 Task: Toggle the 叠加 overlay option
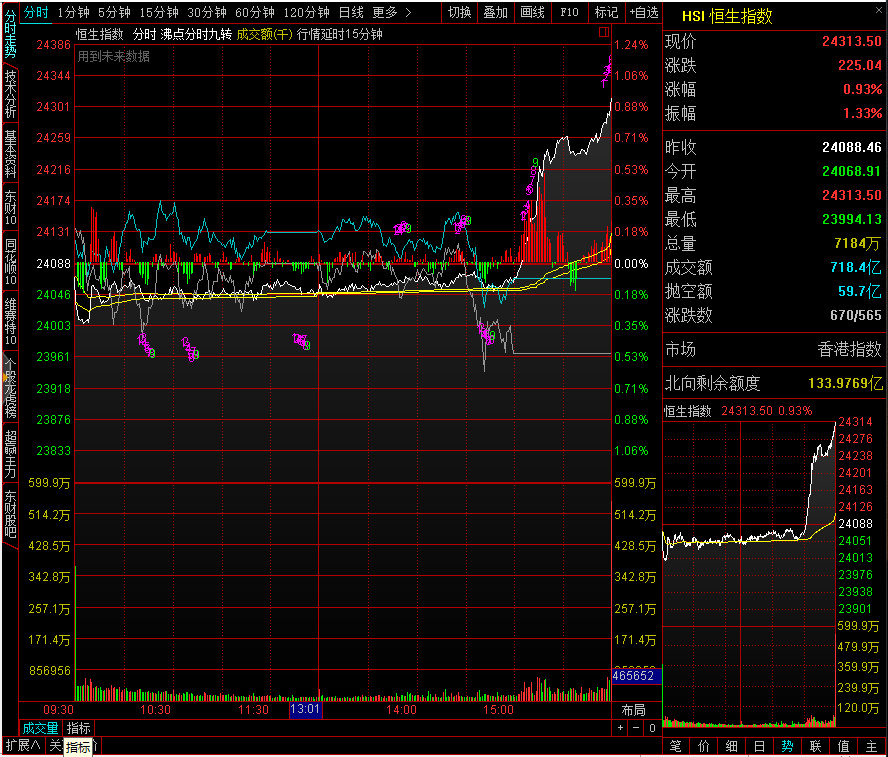pyautogui.click(x=495, y=13)
